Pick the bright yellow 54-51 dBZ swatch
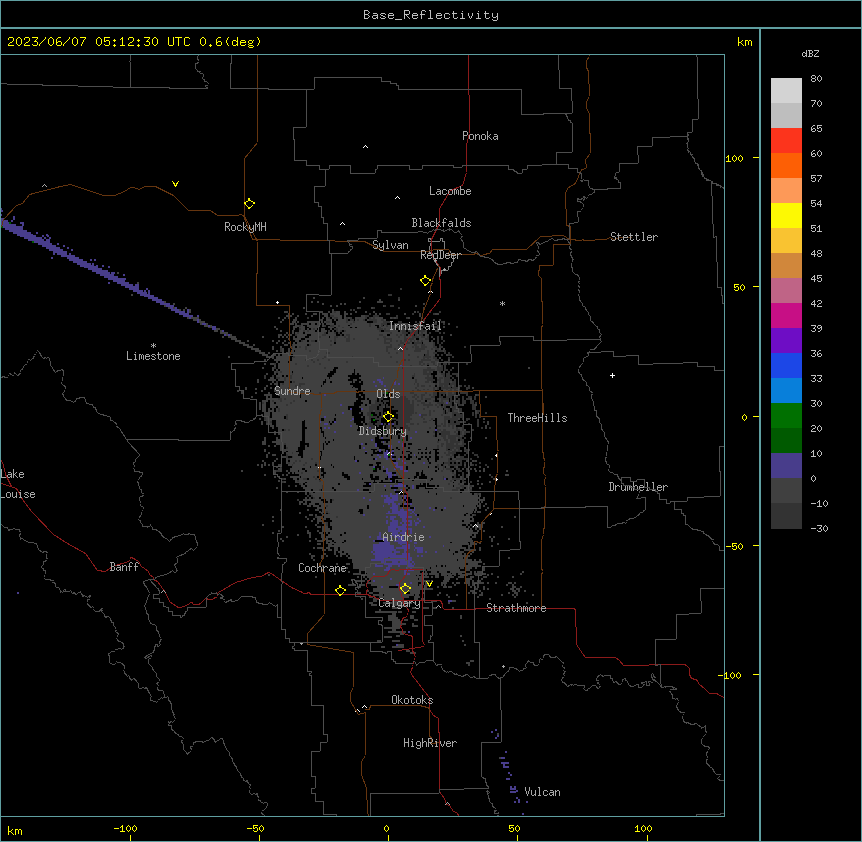Viewport: 862px width, 842px height. click(786, 215)
